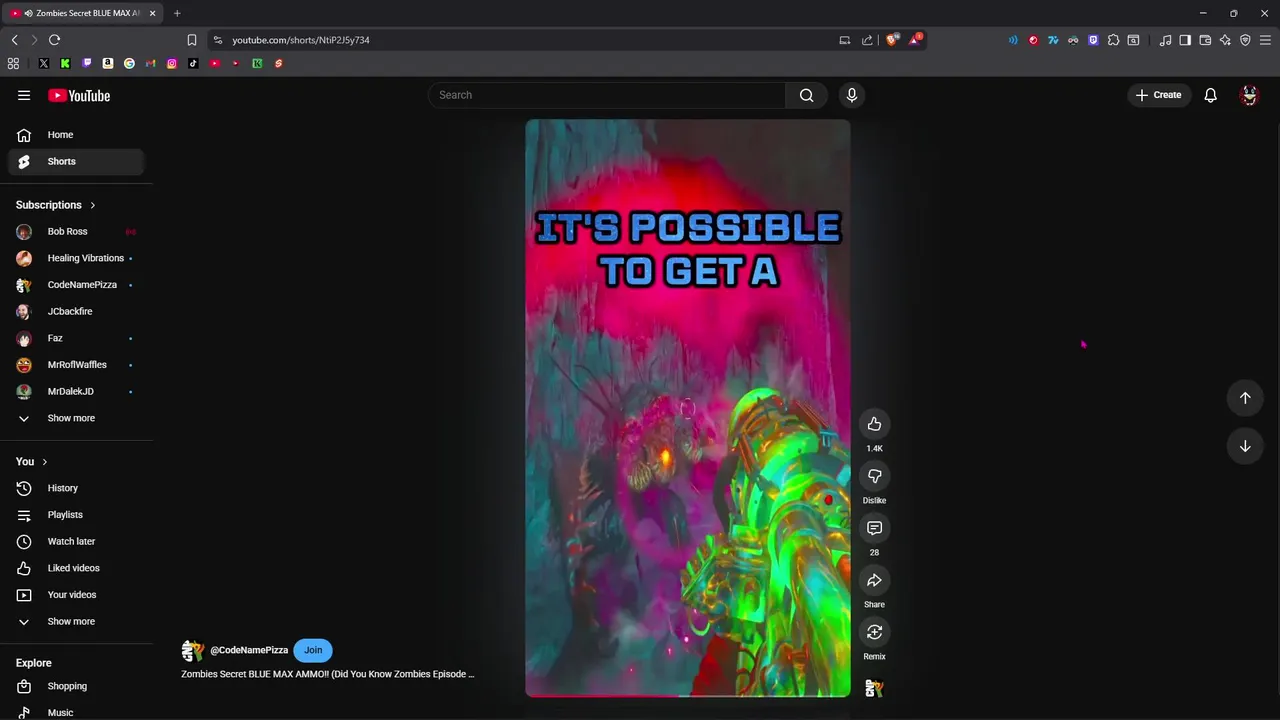Image resolution: width=1280 pixels, height=720 pixels.
Task: Open the Bob Ross subscription channel
Action: tap(76, 232)
